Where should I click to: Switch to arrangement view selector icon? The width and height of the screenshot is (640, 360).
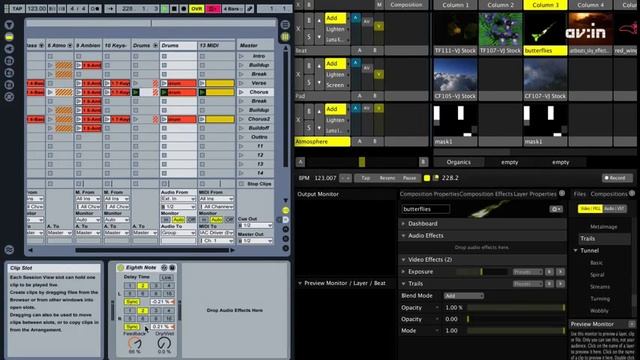285,25
